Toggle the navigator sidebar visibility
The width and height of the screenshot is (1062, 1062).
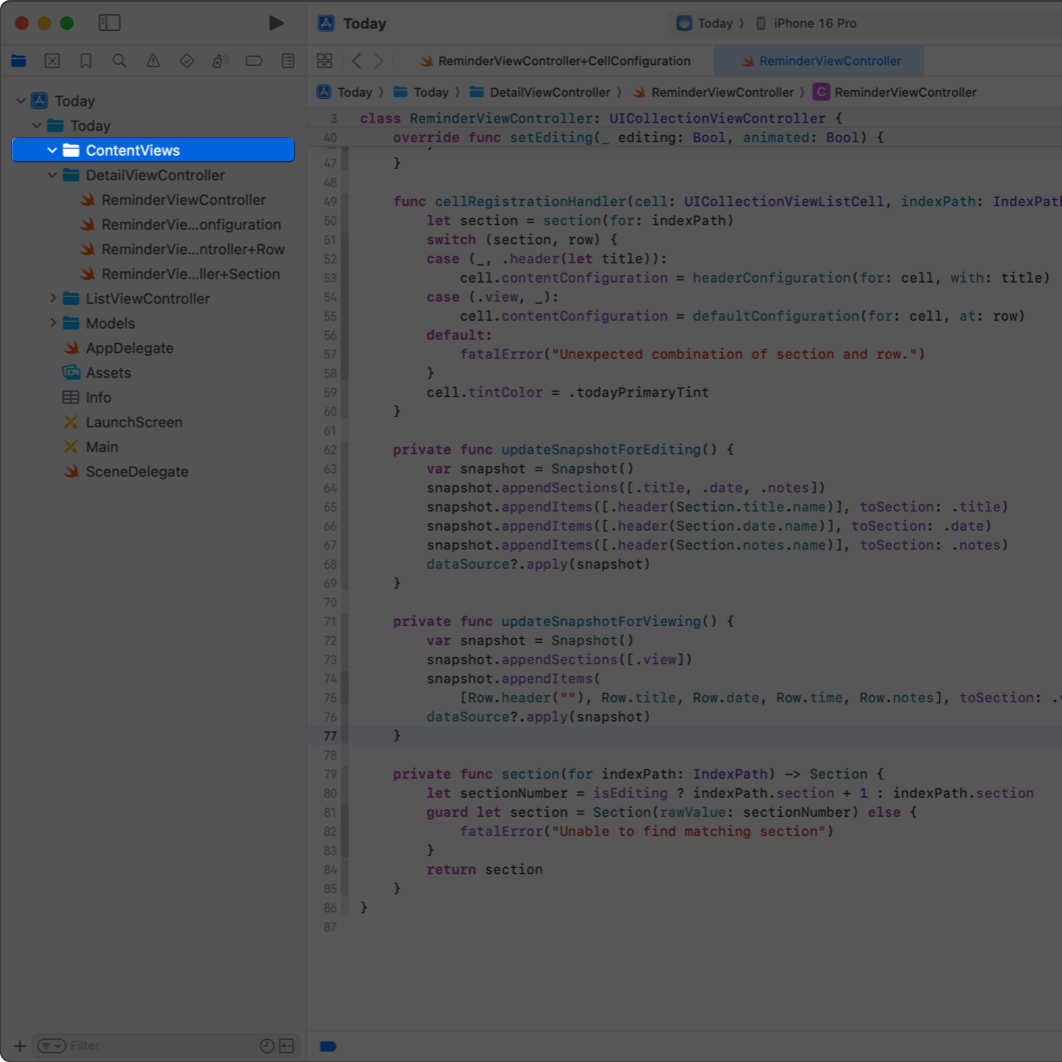[110, 22]
